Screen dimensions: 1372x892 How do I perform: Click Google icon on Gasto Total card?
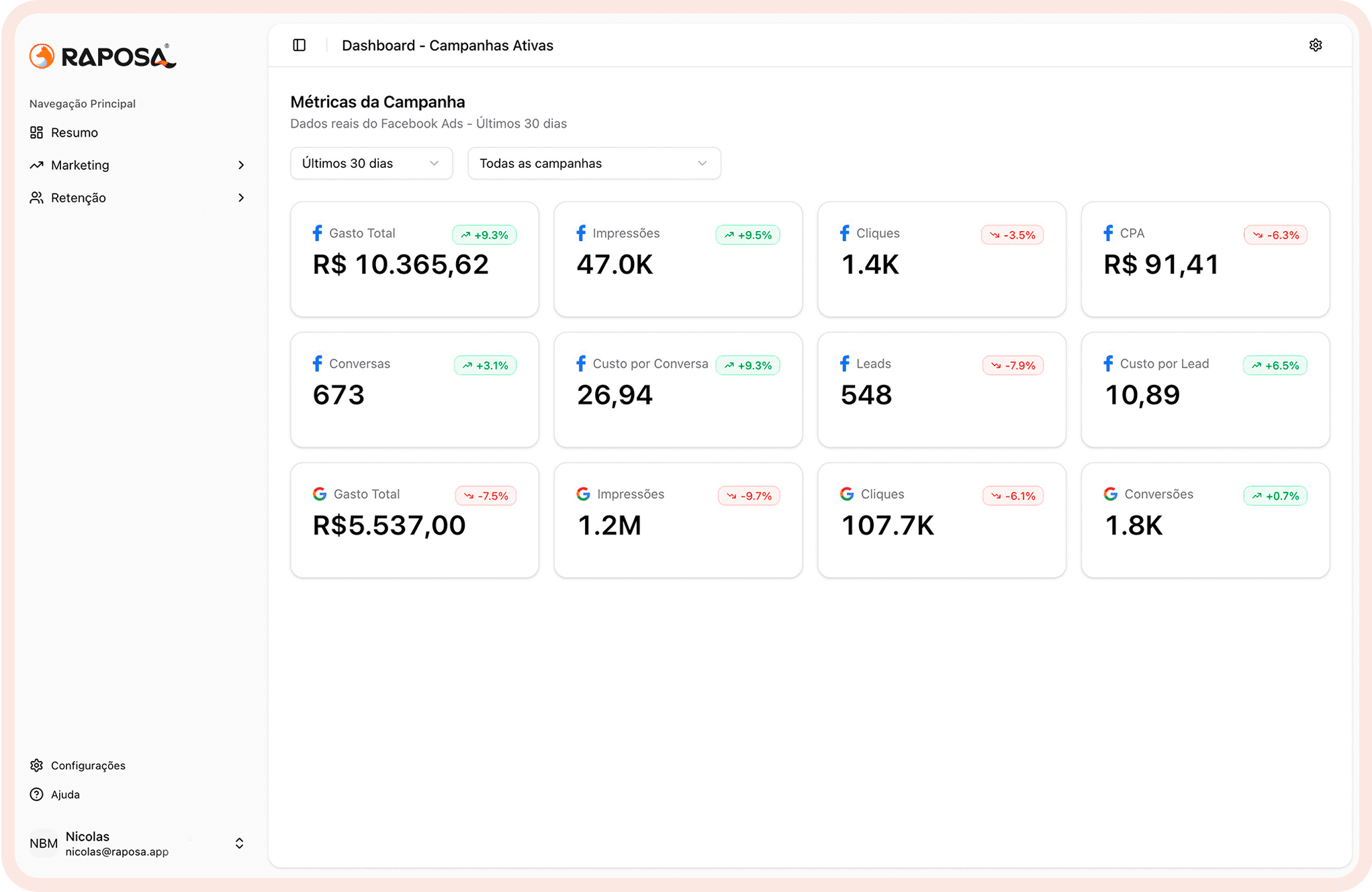coord(320,494)
